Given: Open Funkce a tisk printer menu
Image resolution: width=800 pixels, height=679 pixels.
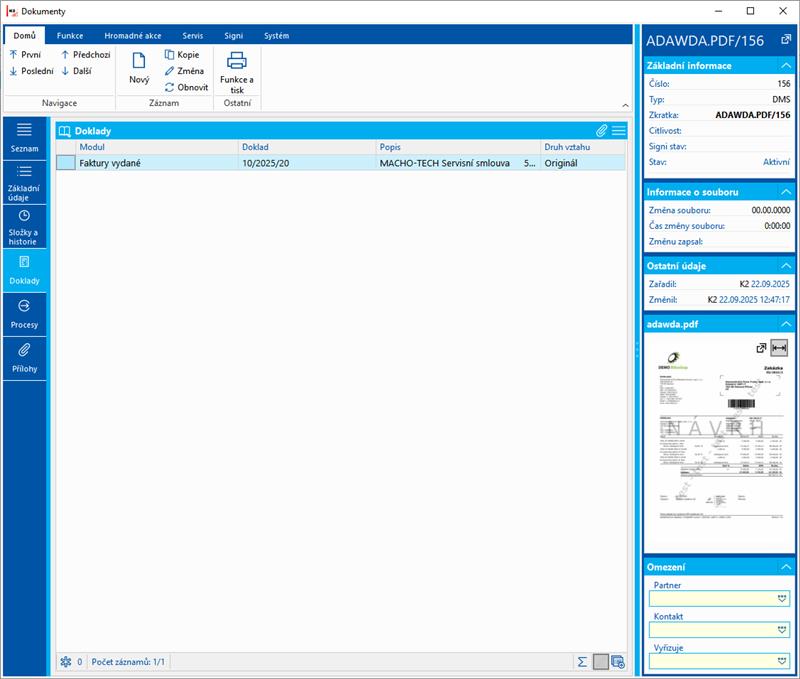Looking at the screenshot, I should [x=237, y=72].
